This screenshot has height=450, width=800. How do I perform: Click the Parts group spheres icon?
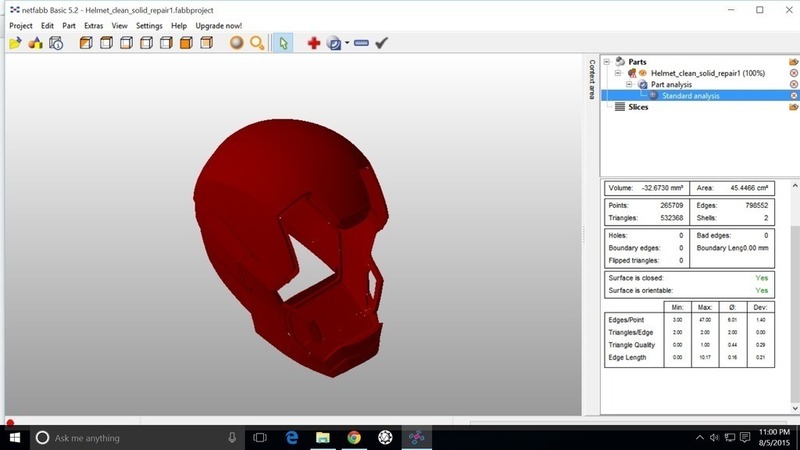pyautogui.click(x=620, y=62)
